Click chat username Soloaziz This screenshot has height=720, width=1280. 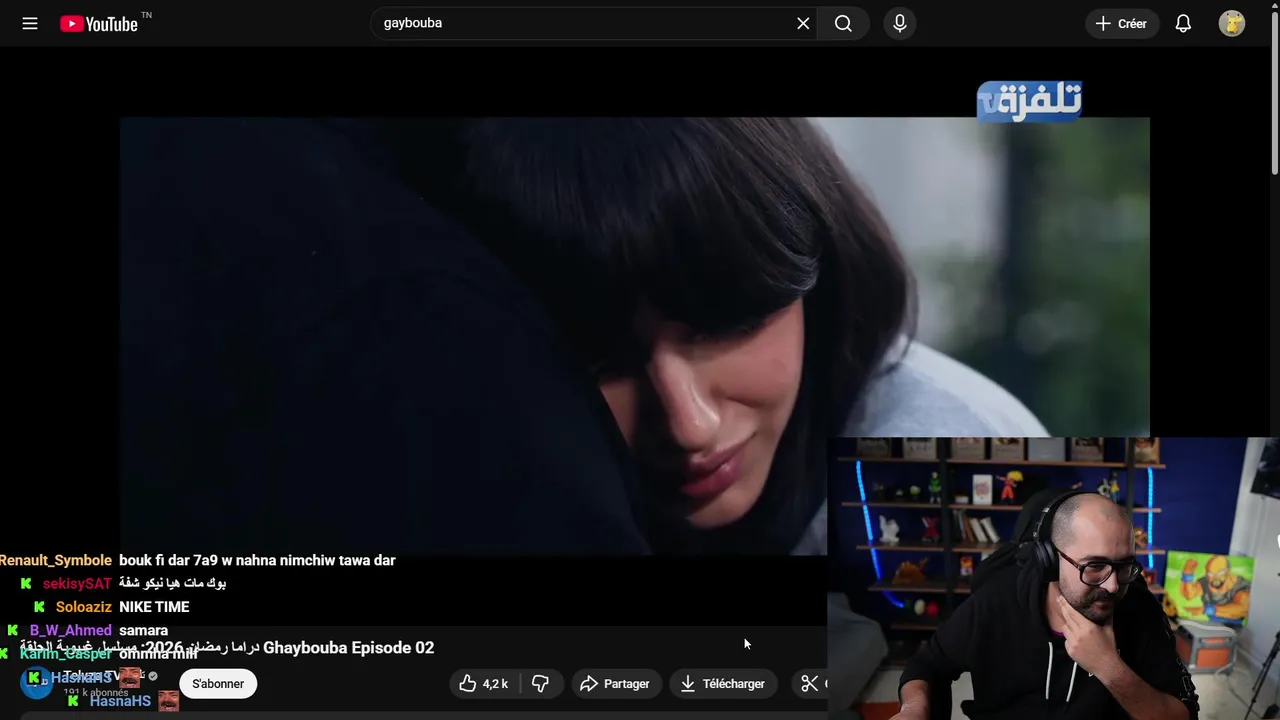(x=83, y=607)
